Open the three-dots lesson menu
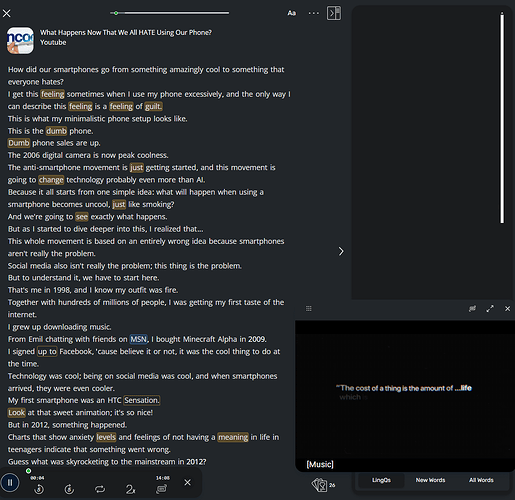 pos(314,13)
